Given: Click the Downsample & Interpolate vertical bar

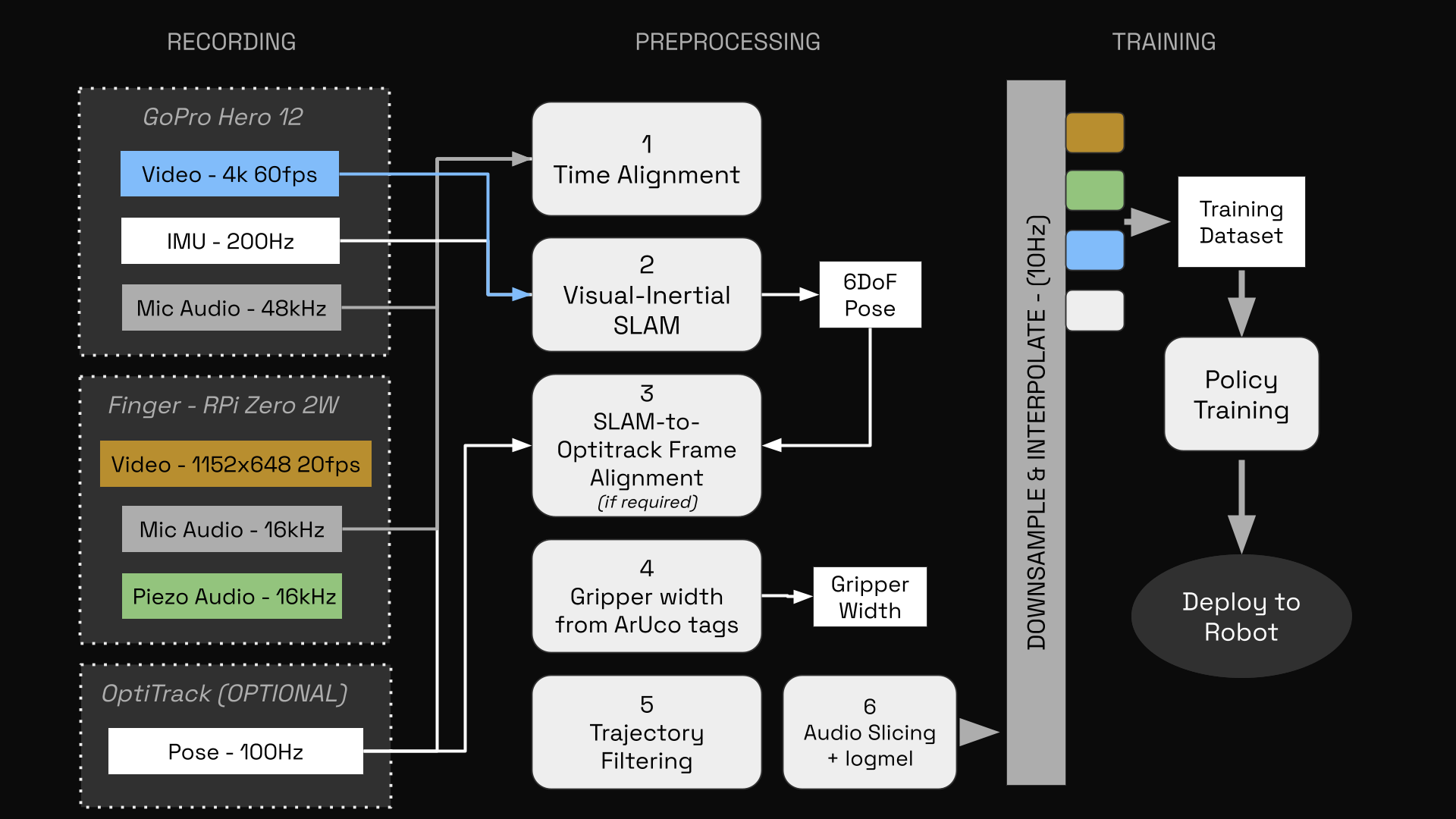Looking at the screenshot, I should pos(1036,432).
